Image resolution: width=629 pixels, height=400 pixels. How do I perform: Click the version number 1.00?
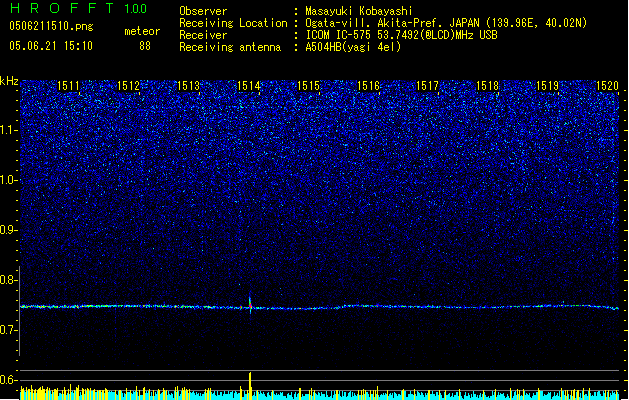click(136, 9)
